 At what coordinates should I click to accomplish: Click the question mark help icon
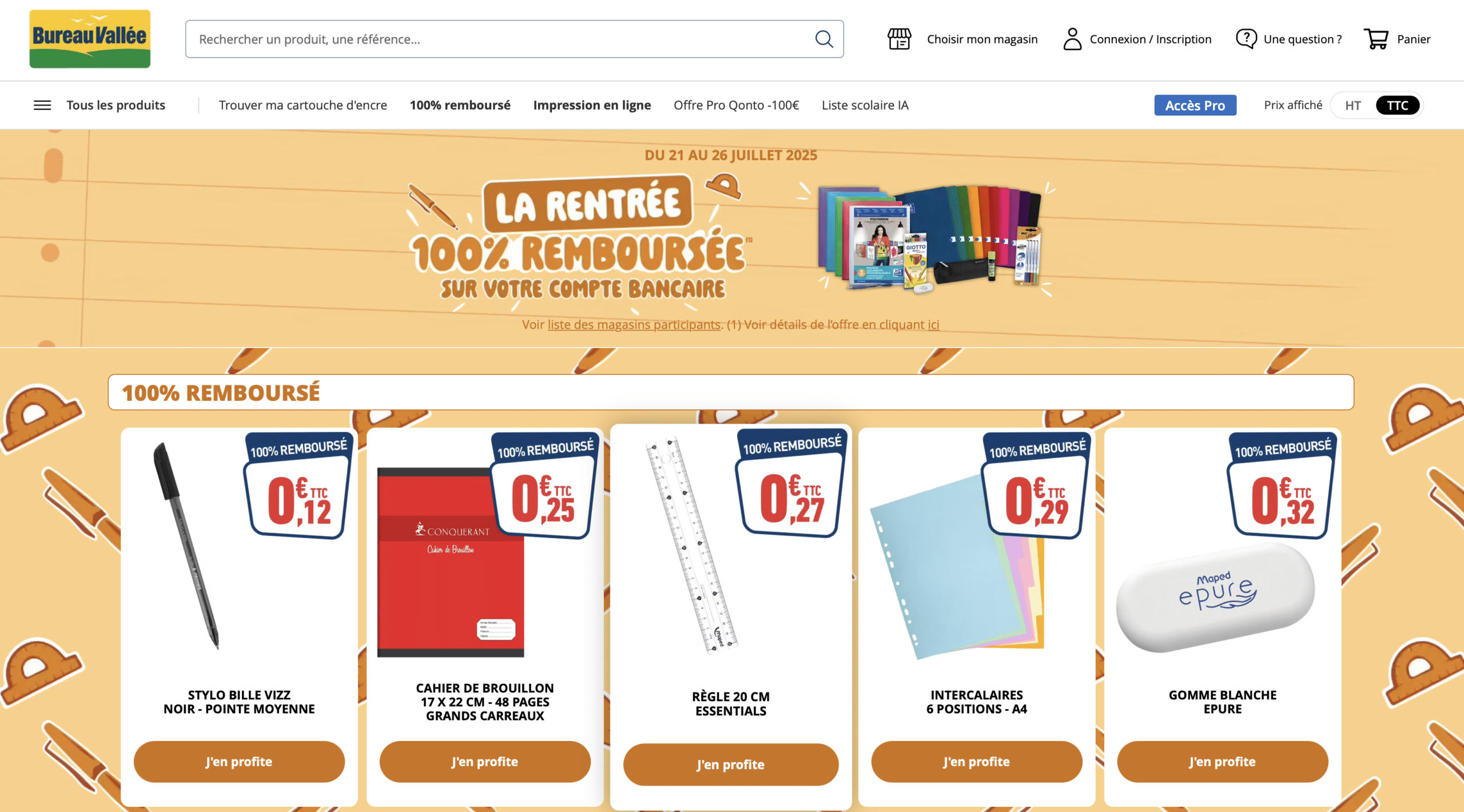[1246, 39]
